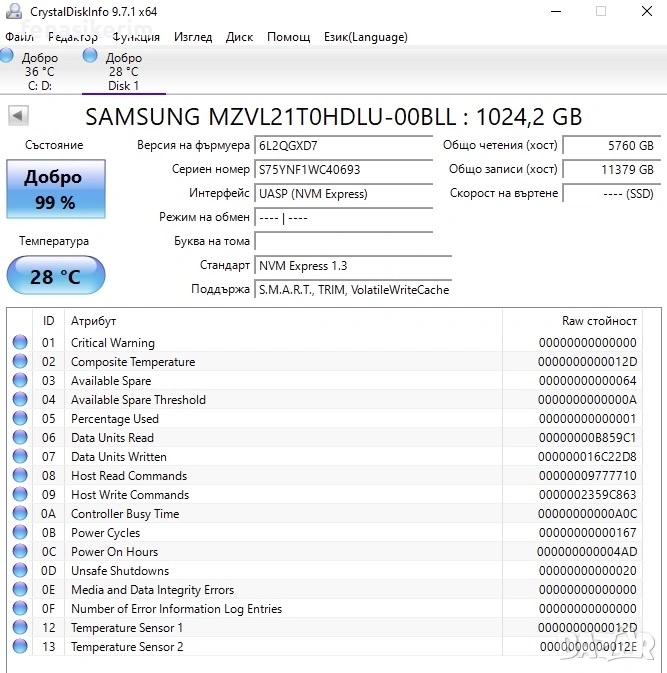Open the Език(Language) menu

coord(365,37)
